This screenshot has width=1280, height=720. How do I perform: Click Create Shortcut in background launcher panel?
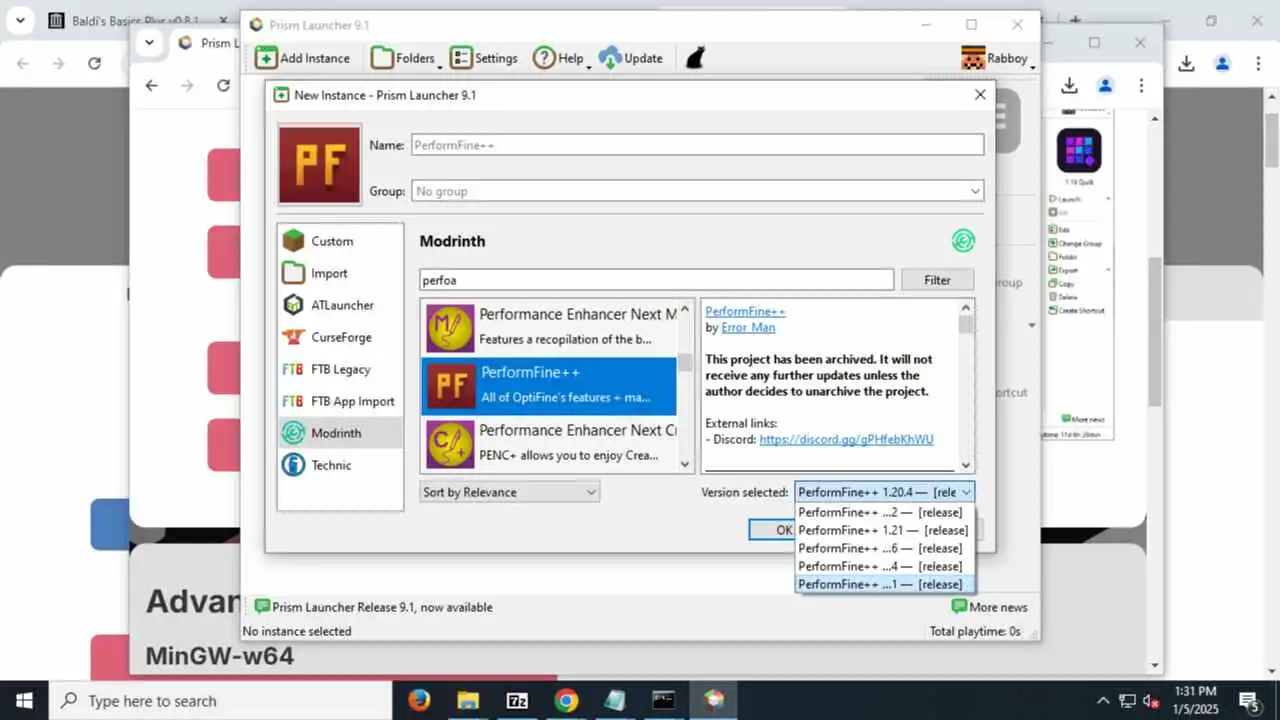(x=1078, y=310)
